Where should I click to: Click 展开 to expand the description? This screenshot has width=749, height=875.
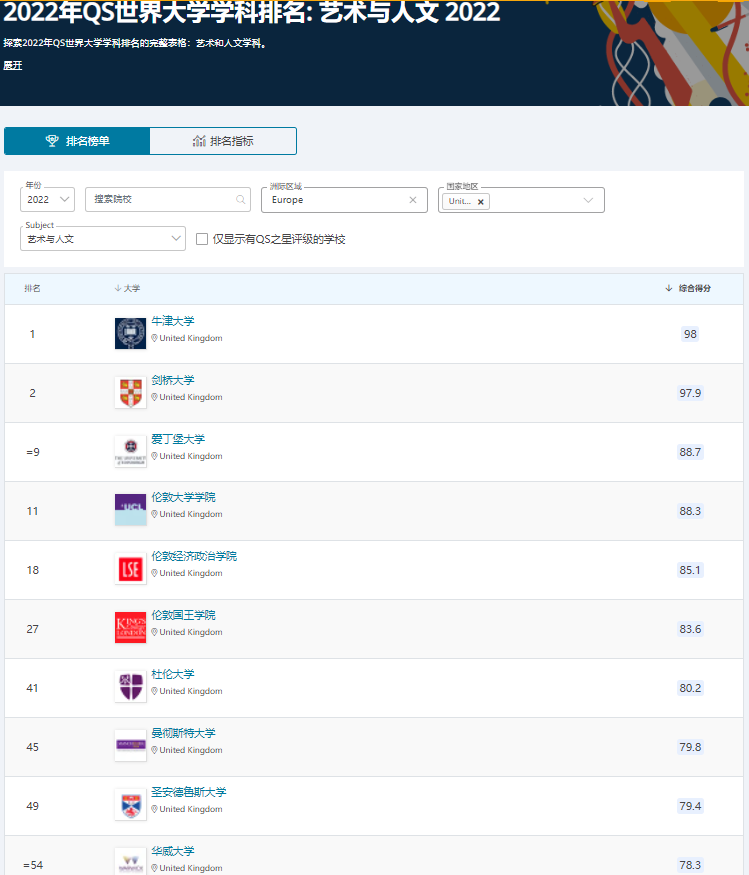click(13, 66)
